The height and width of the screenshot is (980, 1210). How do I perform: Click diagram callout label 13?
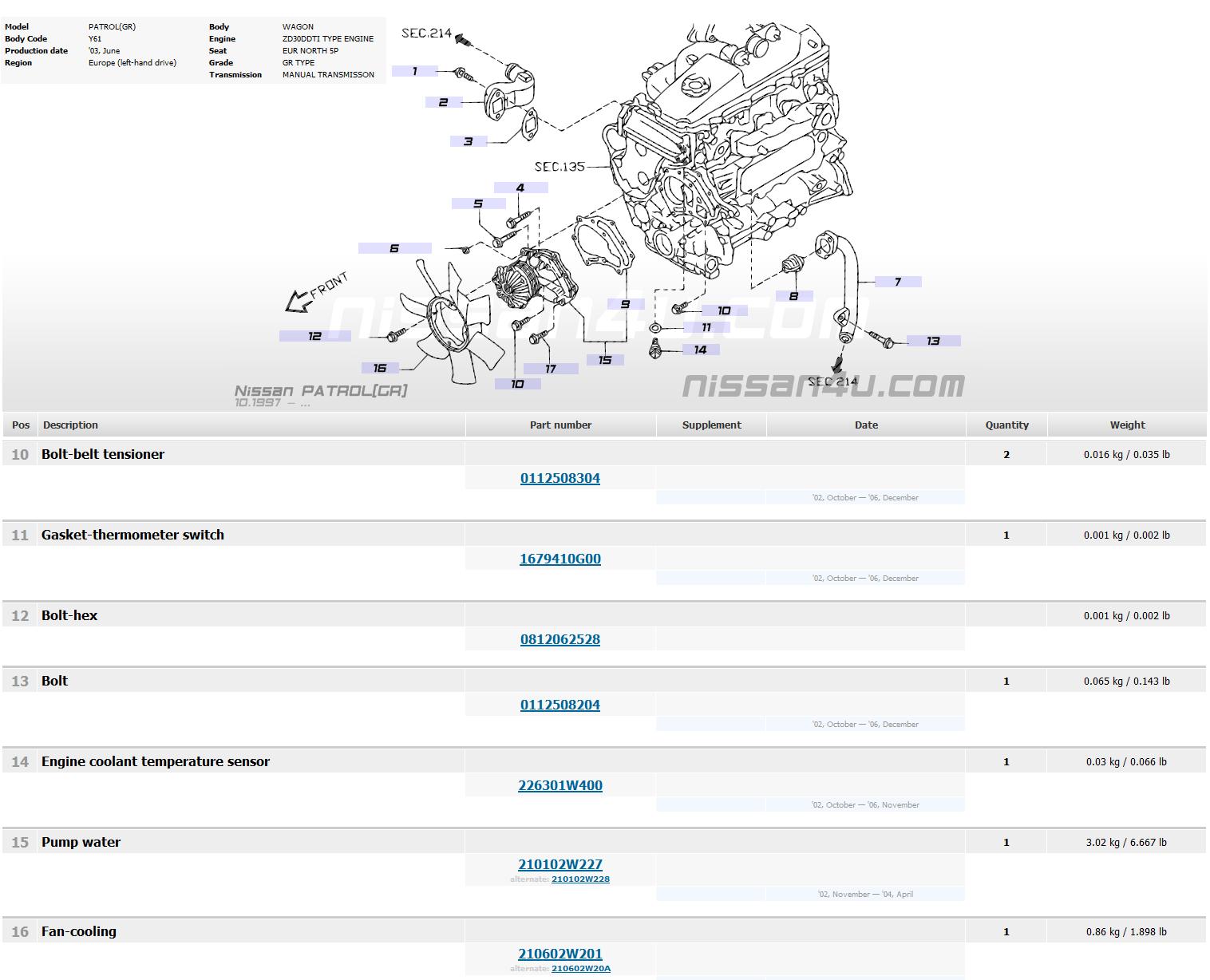933,341
